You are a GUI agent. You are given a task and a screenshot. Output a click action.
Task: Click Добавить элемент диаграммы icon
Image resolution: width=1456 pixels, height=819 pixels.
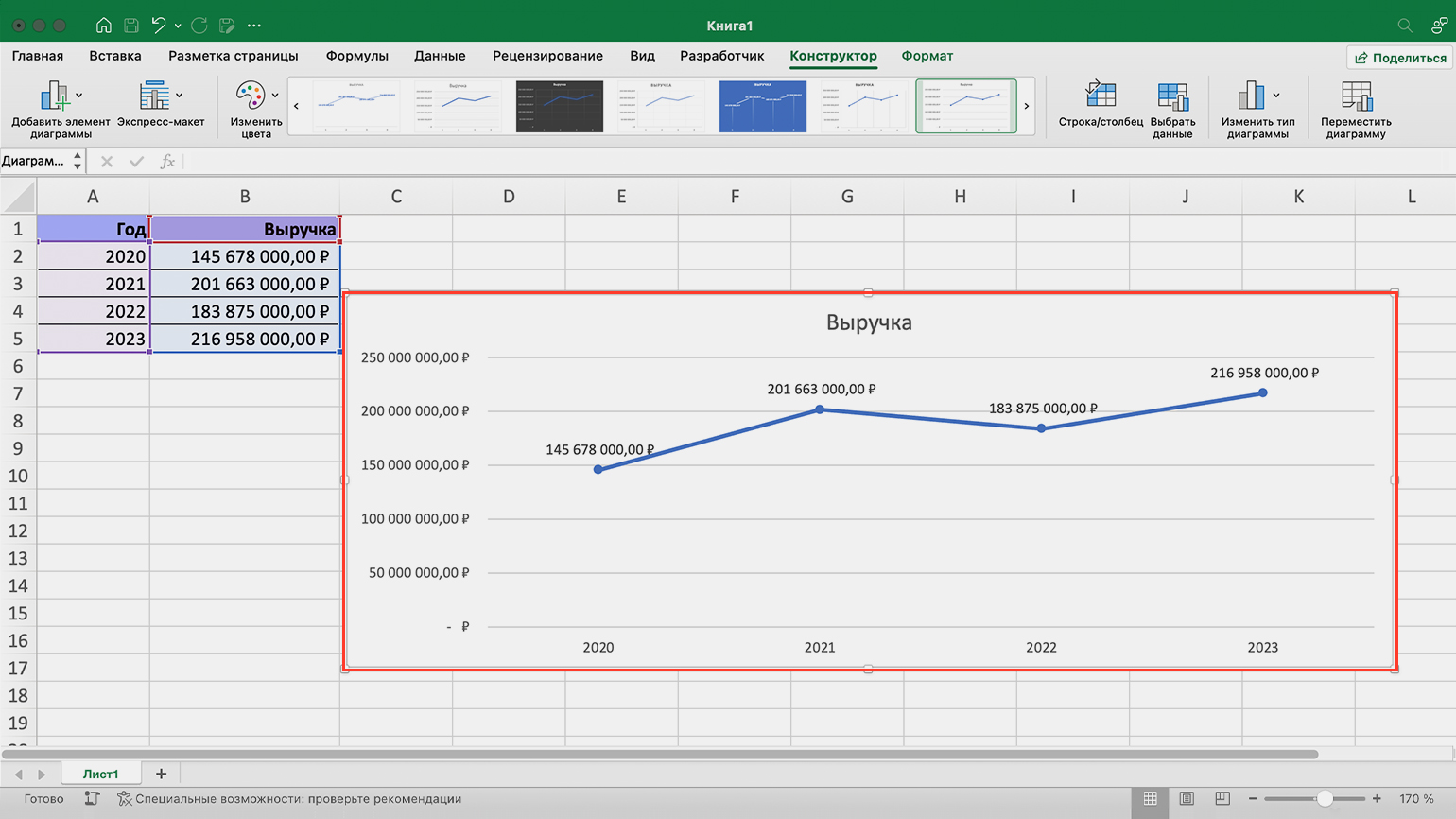tap(54, 96)
